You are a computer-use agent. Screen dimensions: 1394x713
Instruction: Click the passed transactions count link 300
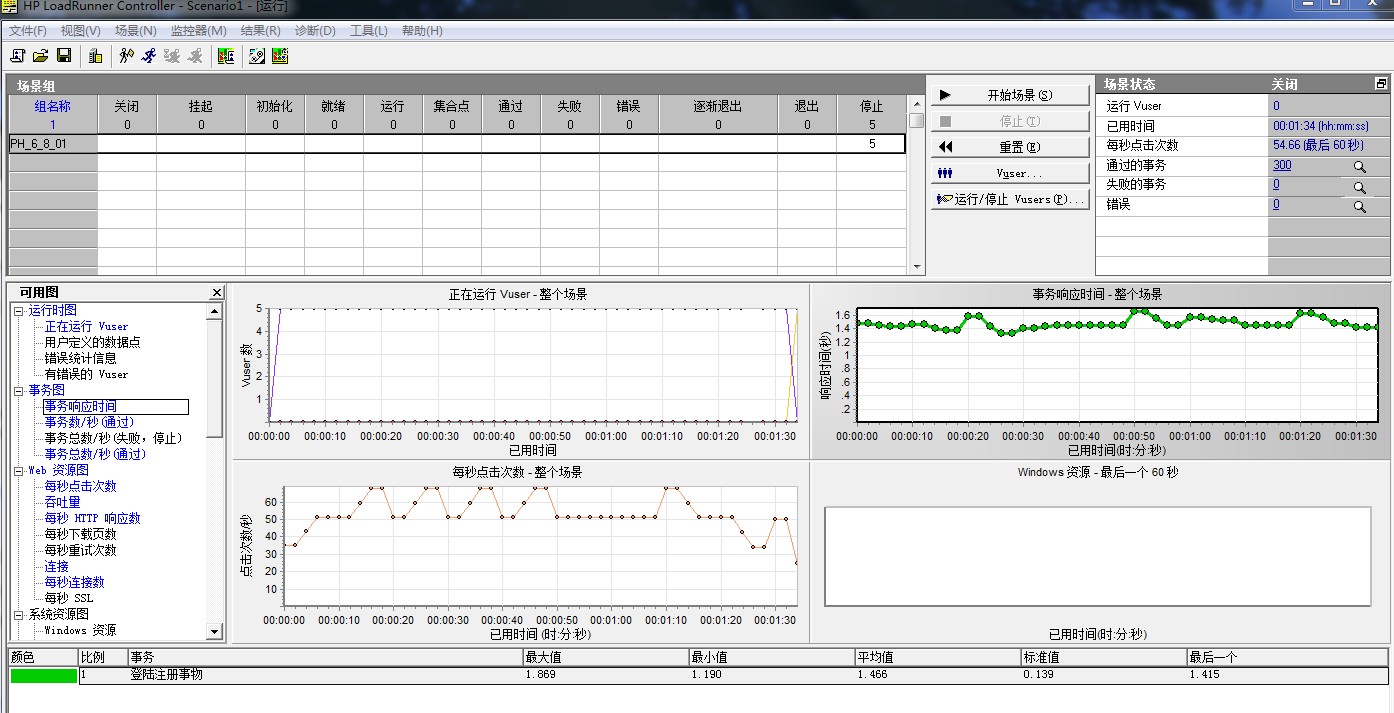(1282, 166)
